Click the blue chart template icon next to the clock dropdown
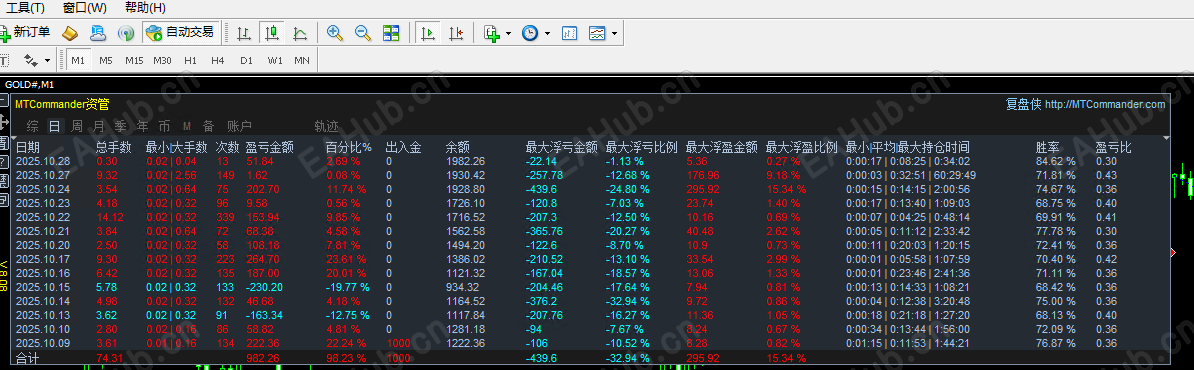The width and height of the screenshot is (1194, 370). (570, 33)
